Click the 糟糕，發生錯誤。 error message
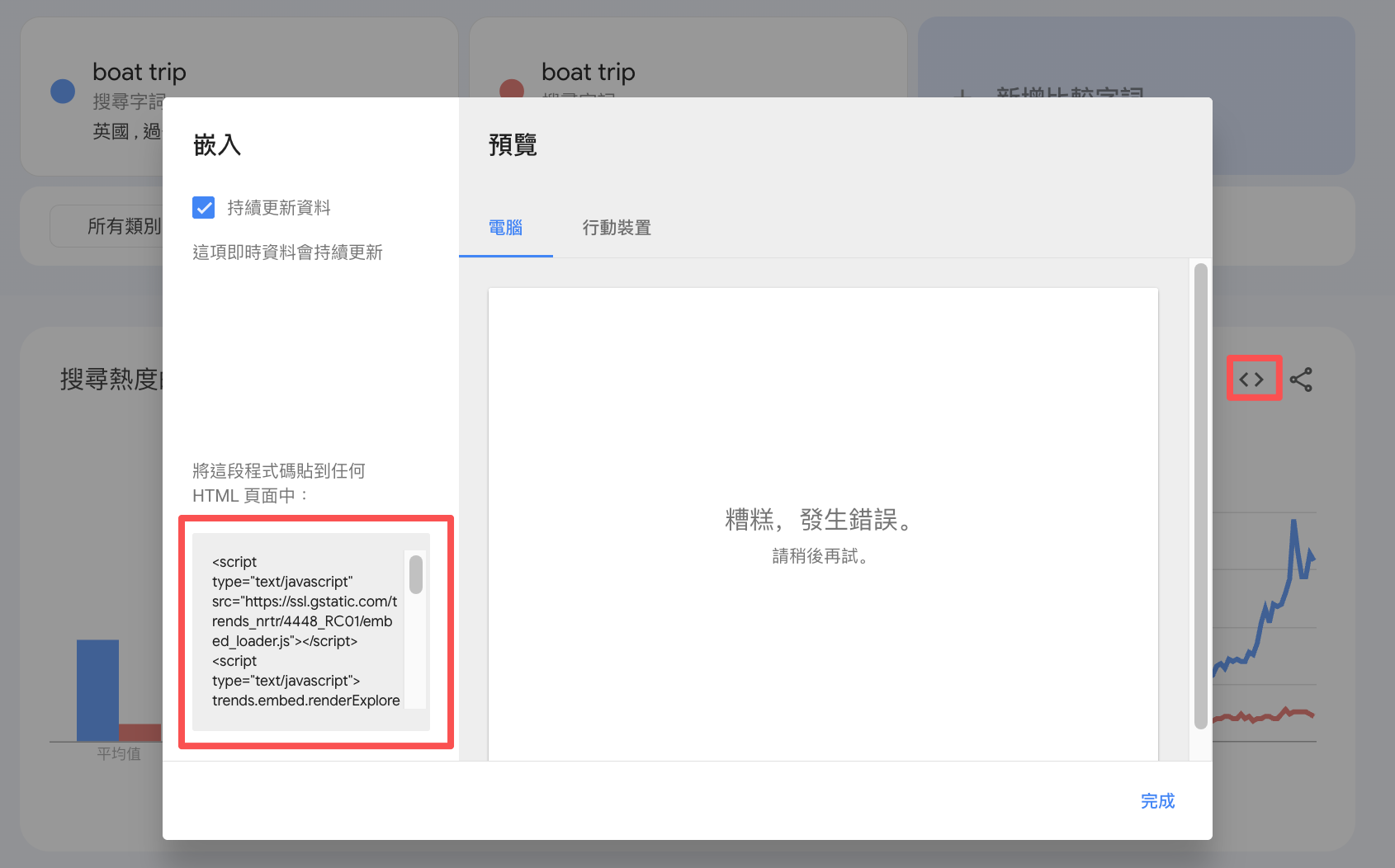Screen dimensions: 1395x868 [820, 520]
